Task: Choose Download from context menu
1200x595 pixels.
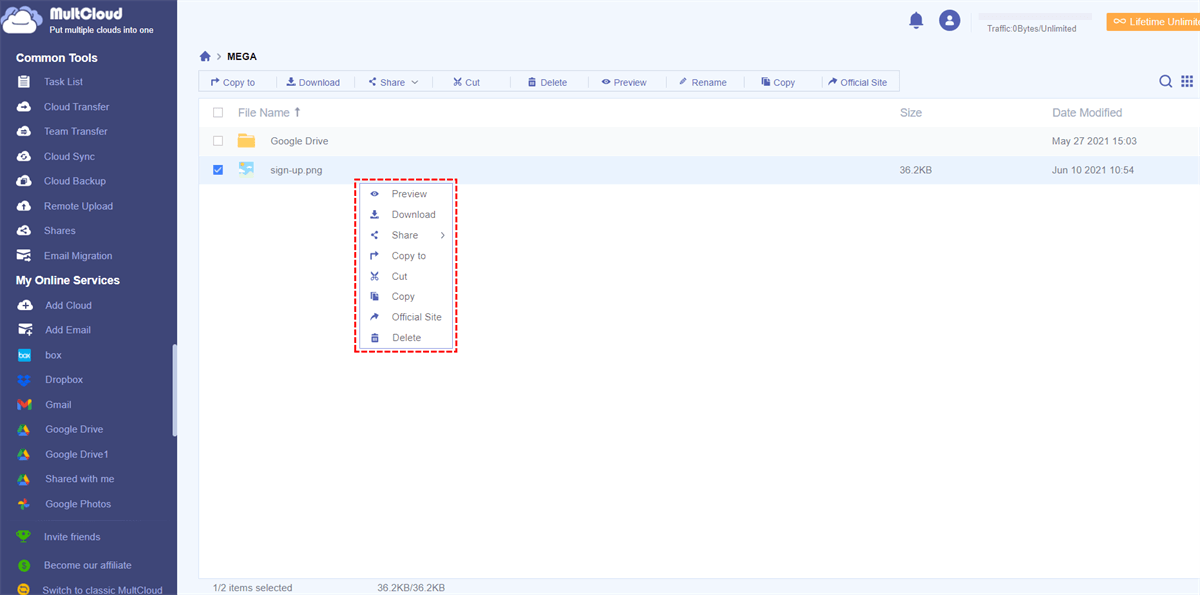Action: [x=407, y=215]
